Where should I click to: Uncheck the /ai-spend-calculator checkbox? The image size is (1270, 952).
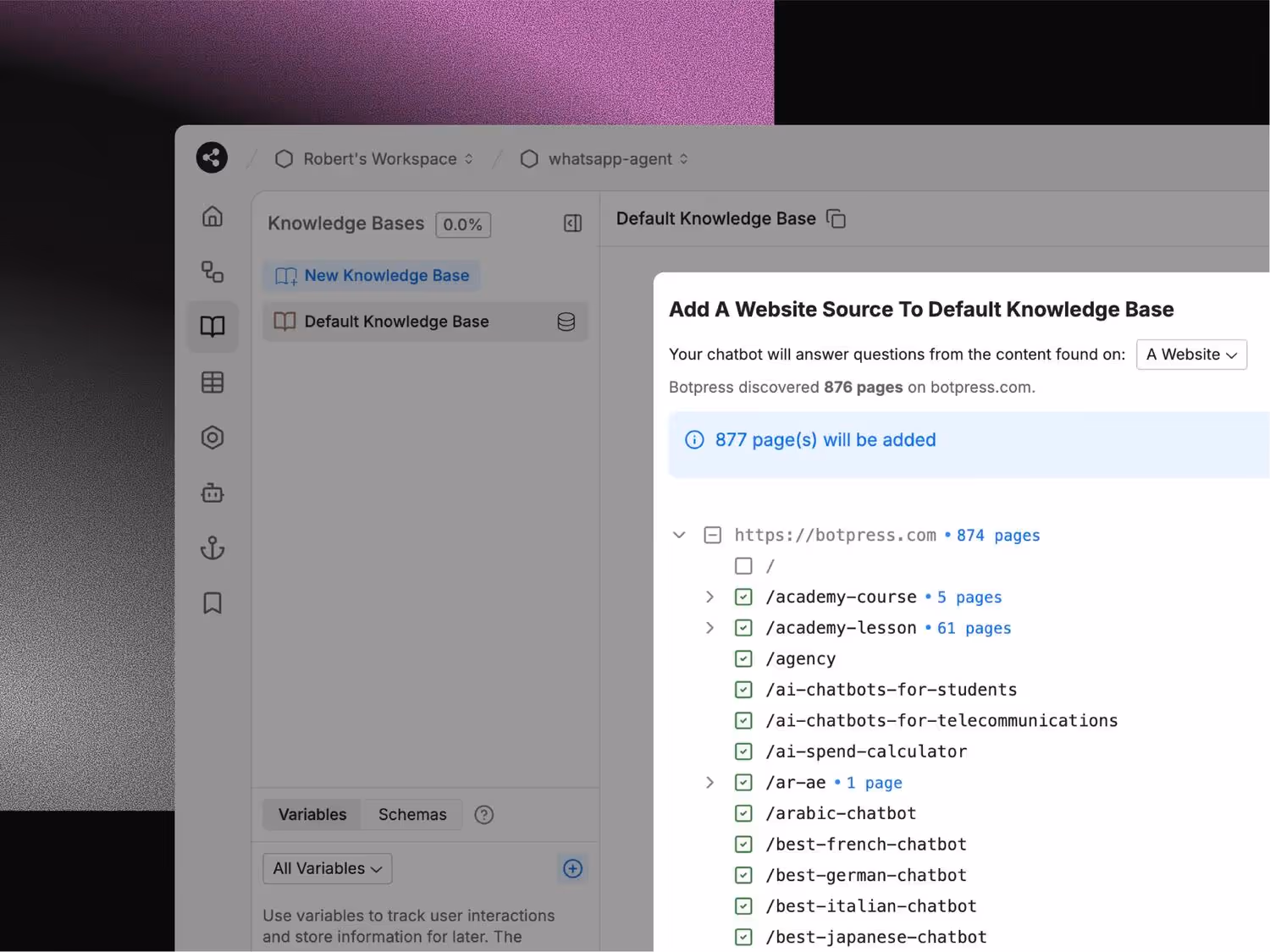743,751
